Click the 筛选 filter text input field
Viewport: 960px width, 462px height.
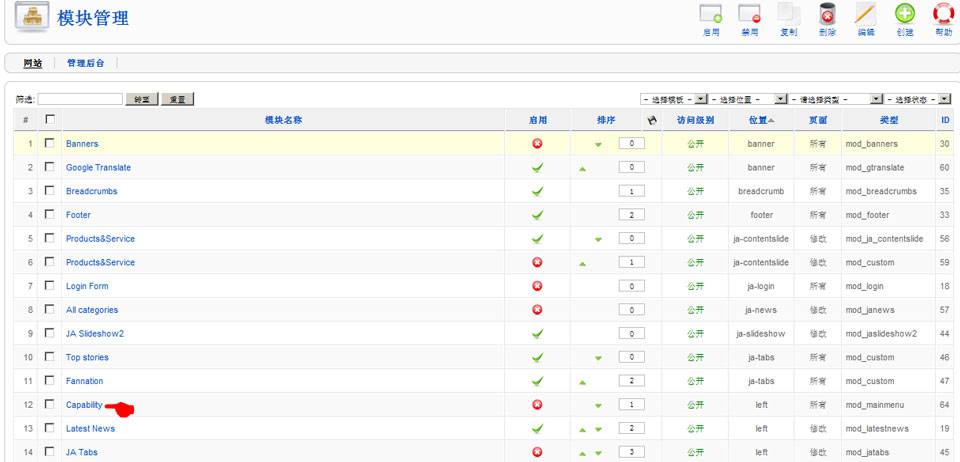point(80,99)
